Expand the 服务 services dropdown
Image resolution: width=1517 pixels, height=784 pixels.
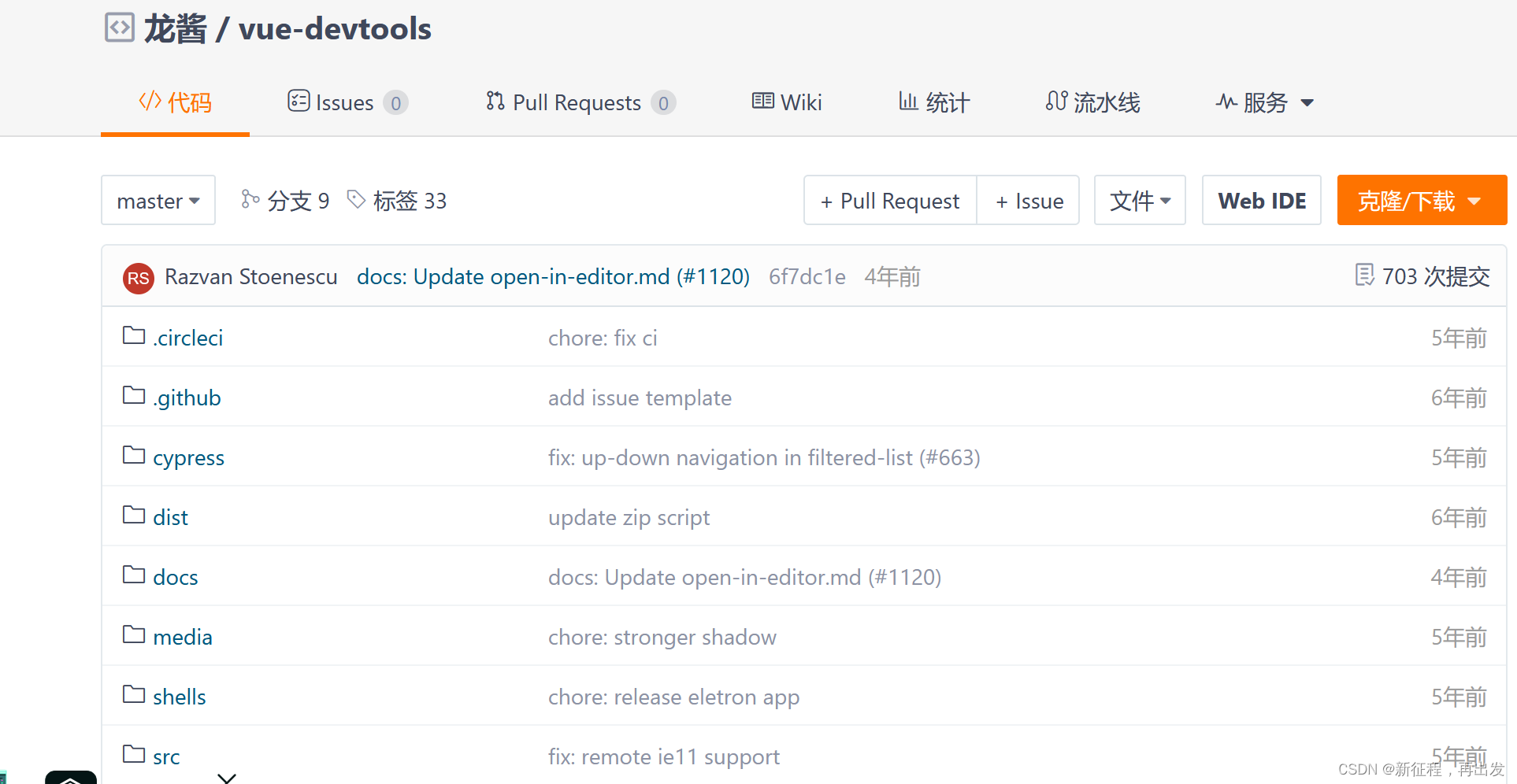click(x=1265, y=102)
